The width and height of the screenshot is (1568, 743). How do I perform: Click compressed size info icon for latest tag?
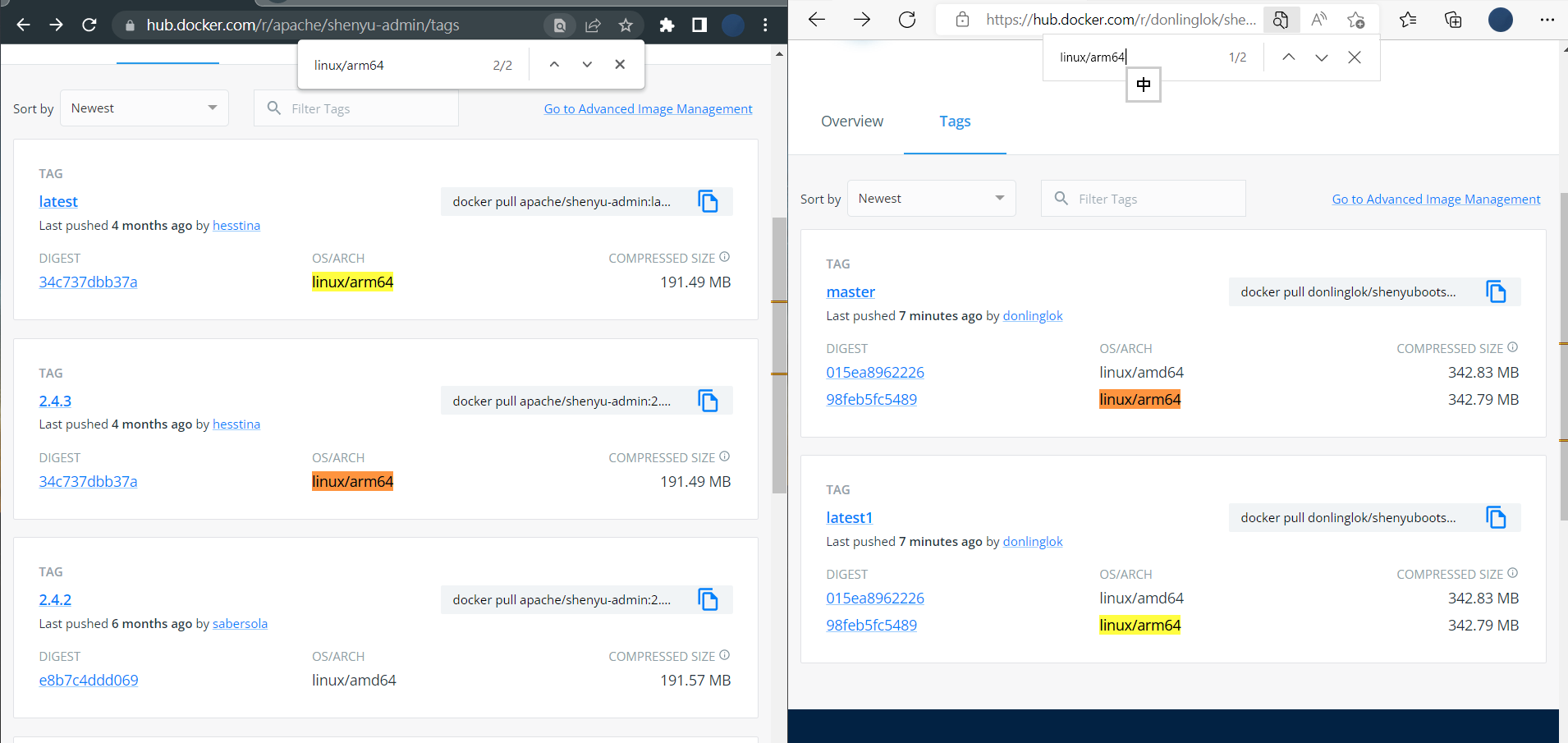pyautogui.click(x=724, y=257)
